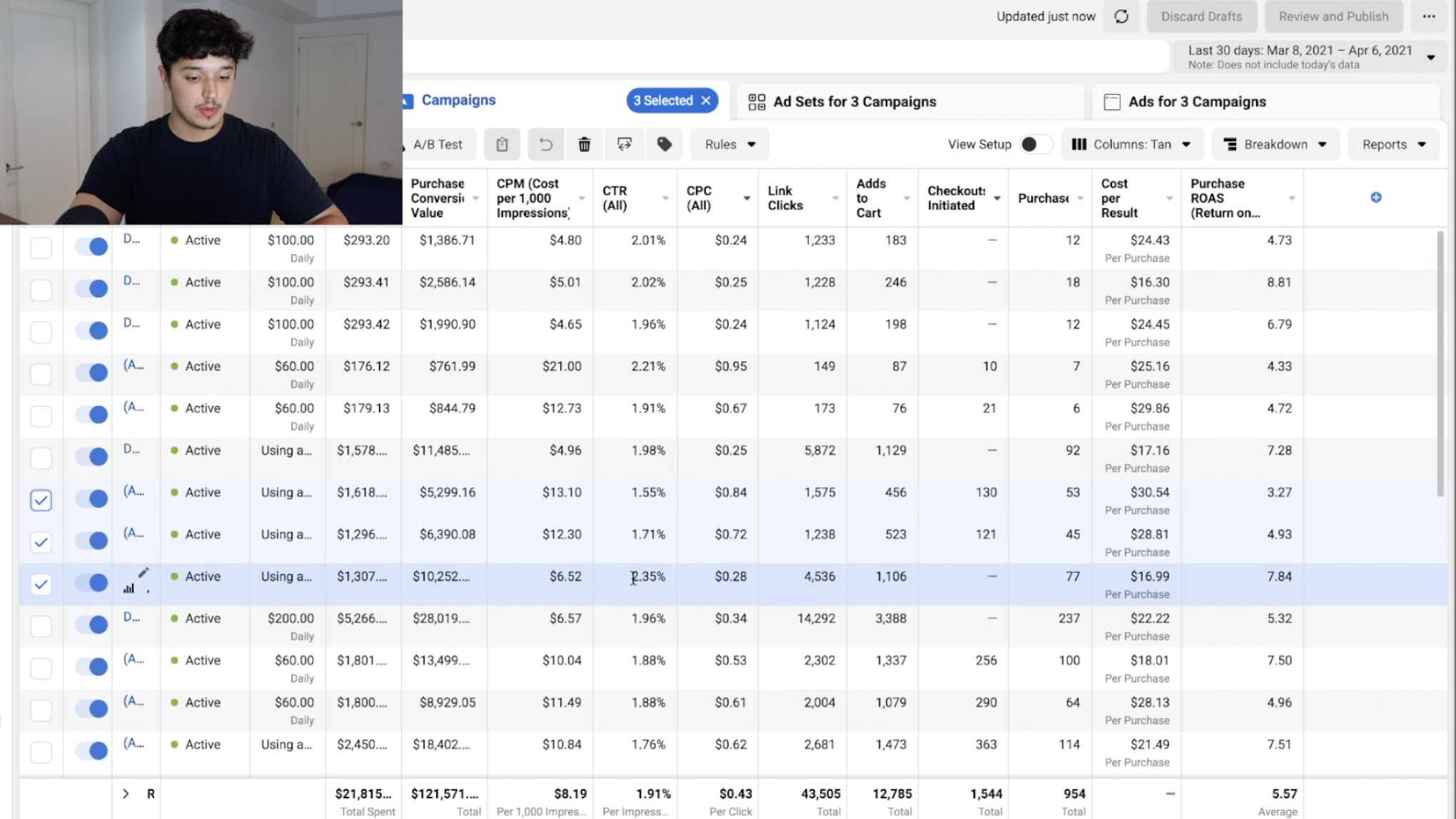1456x819 pixels.
Task: Uncheck the campaign row with $28.81 cost
Action: pos(41,542)
